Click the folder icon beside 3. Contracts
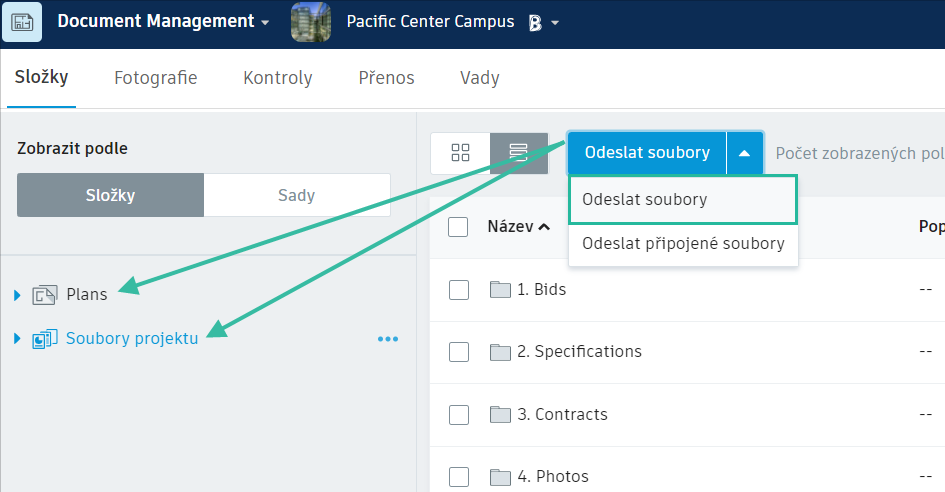Screen dimensions: 945x492 tap(500, 414)
